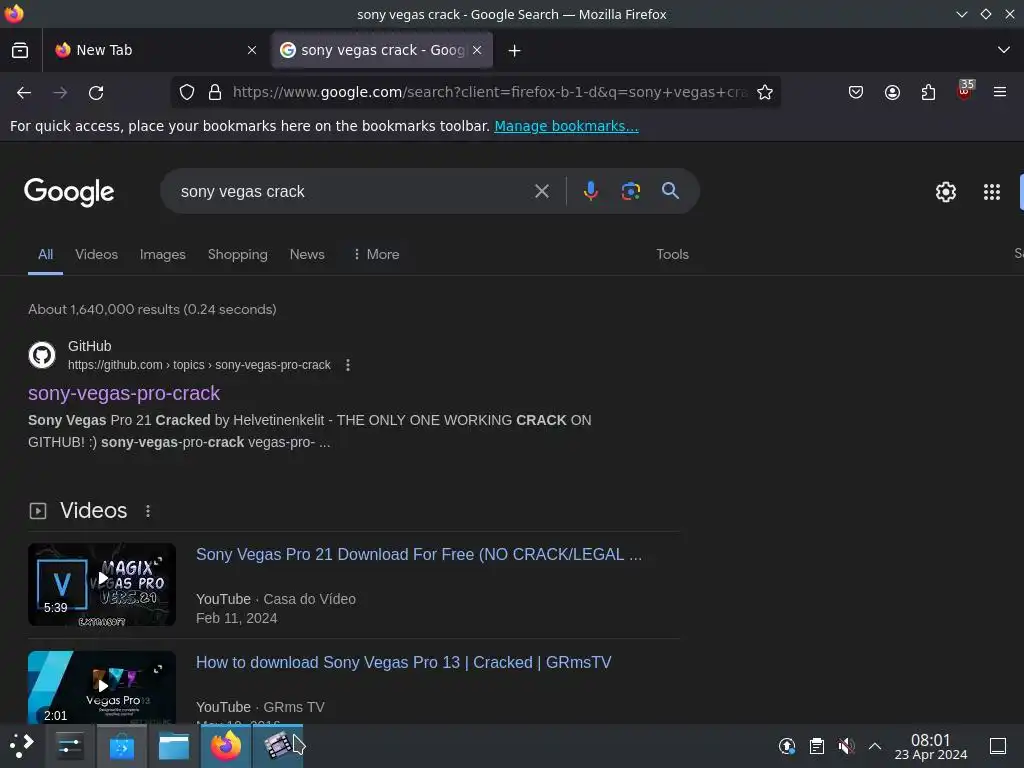Open the Firefox application menu
This screenshot has width=1024, height=768.
pyautogui.click(x=1000, y=92)
